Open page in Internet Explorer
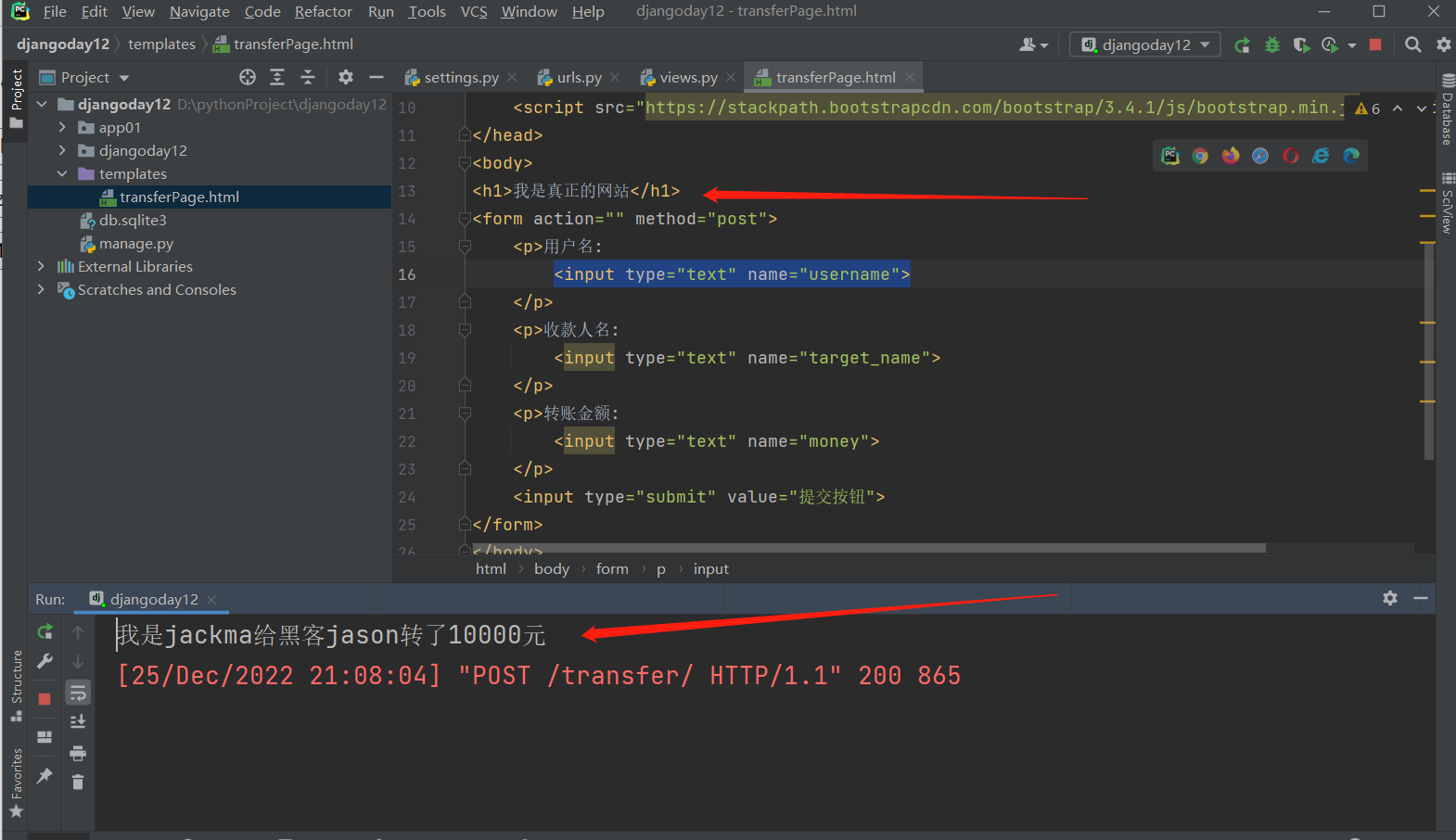1456x840 pixels. pos(1321,156)
